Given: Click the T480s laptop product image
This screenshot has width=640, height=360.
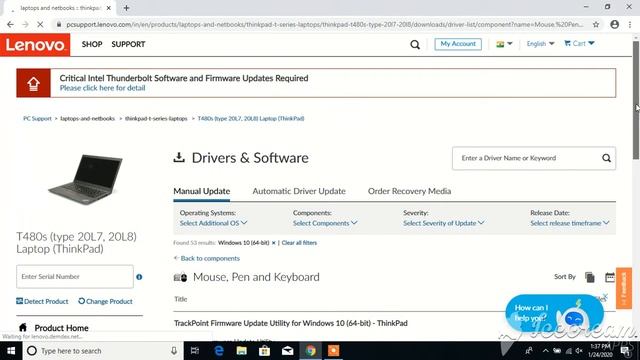Looking at the screenshot, I should coord(85,179).
